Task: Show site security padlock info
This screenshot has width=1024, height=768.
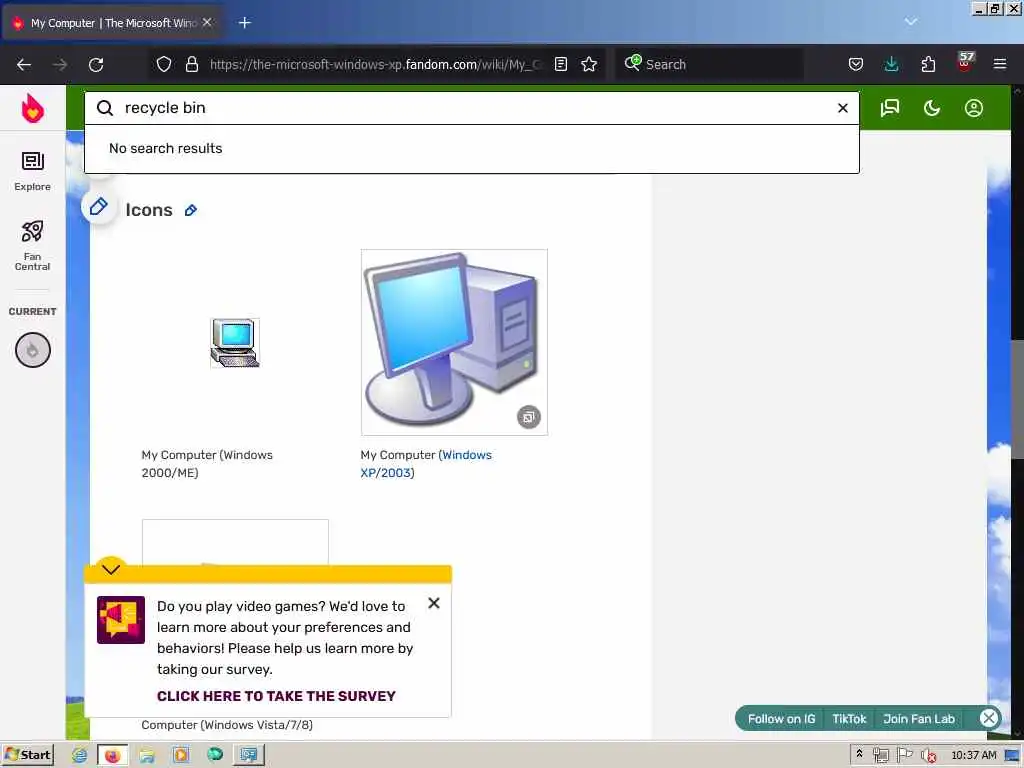Action: coord(191,64)
